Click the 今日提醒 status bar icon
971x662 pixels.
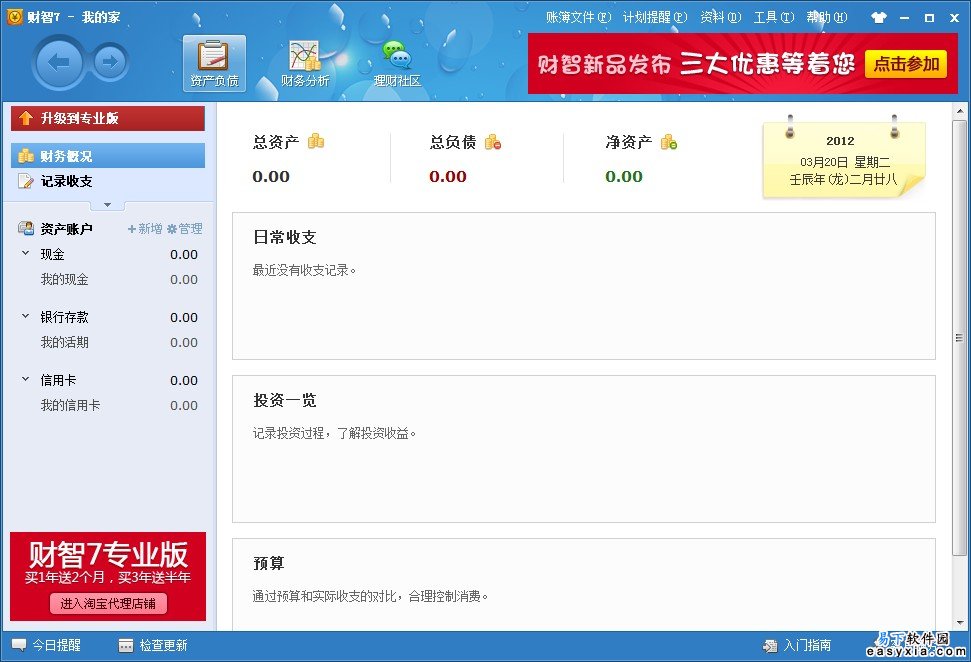pyautogui.click(x=20, y=645)
